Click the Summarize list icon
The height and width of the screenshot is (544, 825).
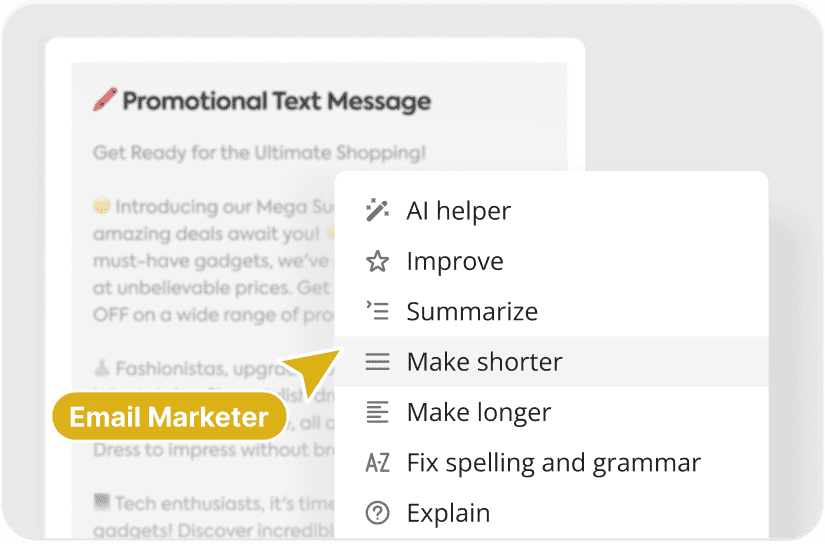pos(377,311)
